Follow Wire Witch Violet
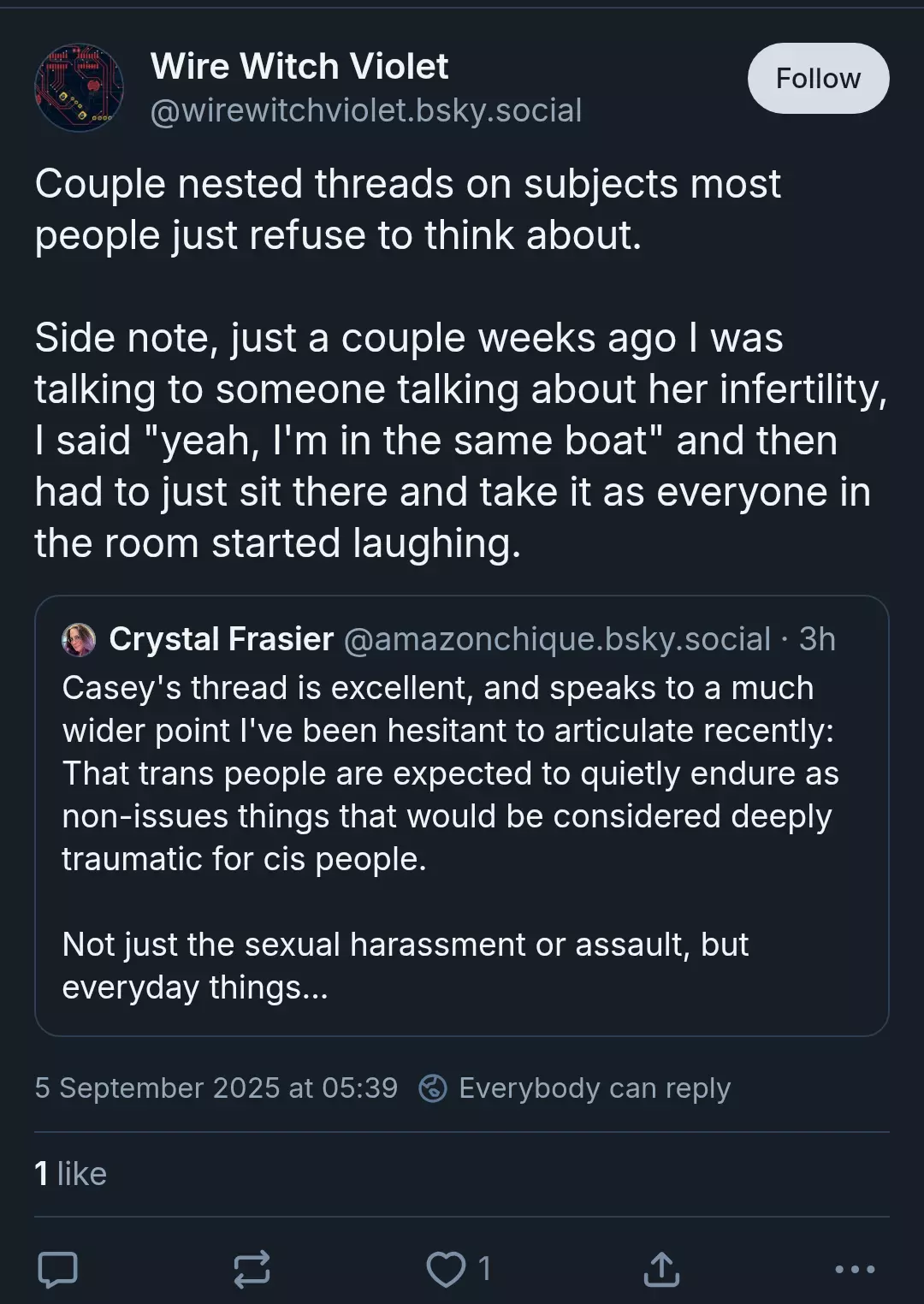The height and width of the screenshot is (1304, 924). click(818, 79)
